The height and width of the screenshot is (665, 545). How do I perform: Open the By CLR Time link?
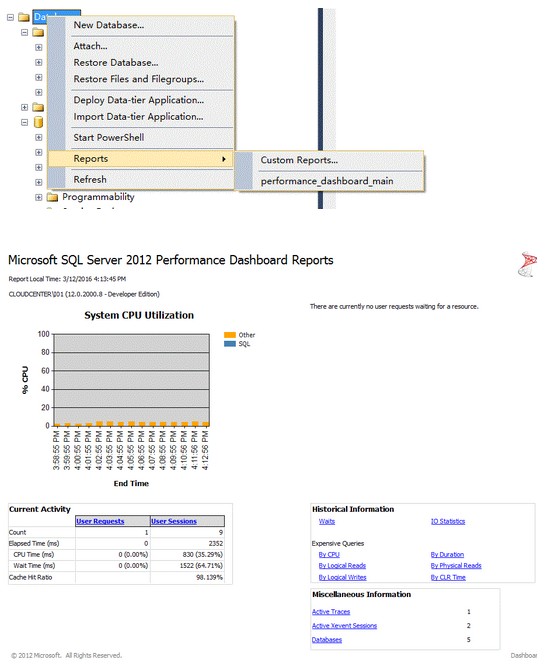pos(448,577)
